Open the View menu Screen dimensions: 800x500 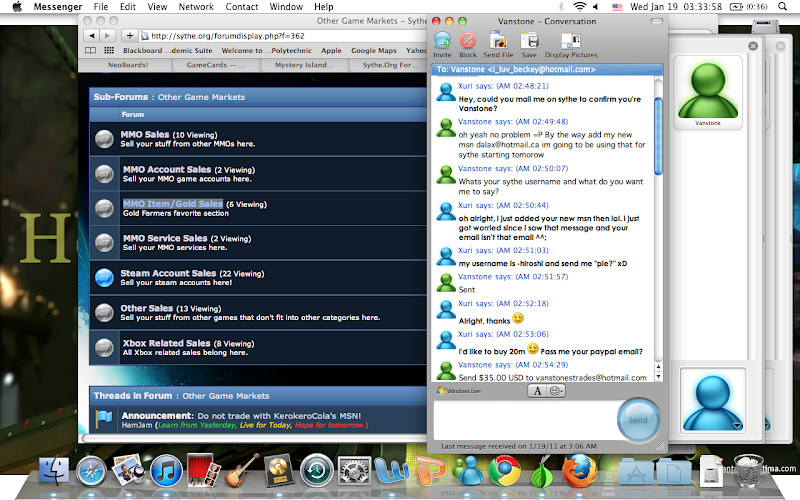pos(157,7)
